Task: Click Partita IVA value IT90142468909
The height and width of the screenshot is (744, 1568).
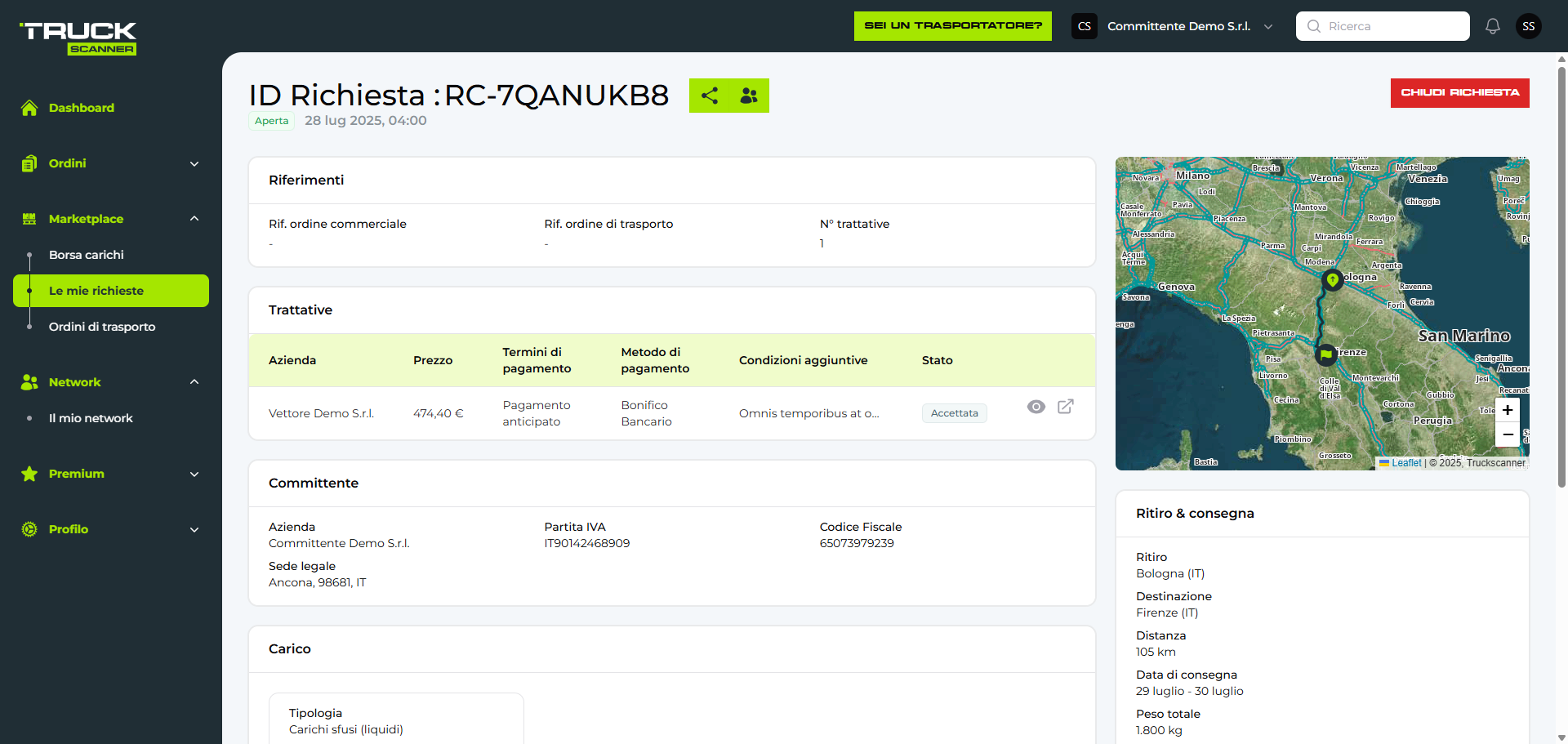Action: pyautogui.click(x=587, y=543)
